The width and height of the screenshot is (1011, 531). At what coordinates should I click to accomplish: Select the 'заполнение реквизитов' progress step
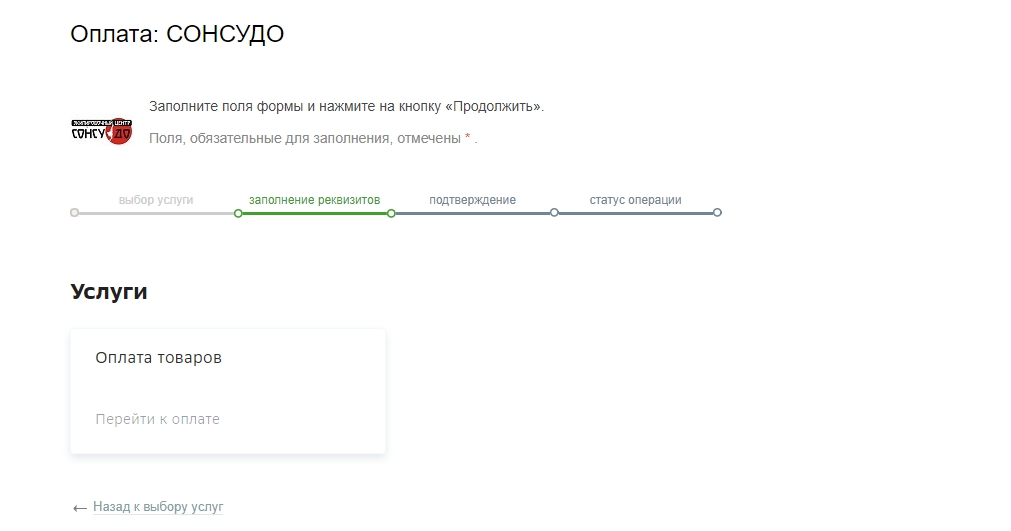315,200
